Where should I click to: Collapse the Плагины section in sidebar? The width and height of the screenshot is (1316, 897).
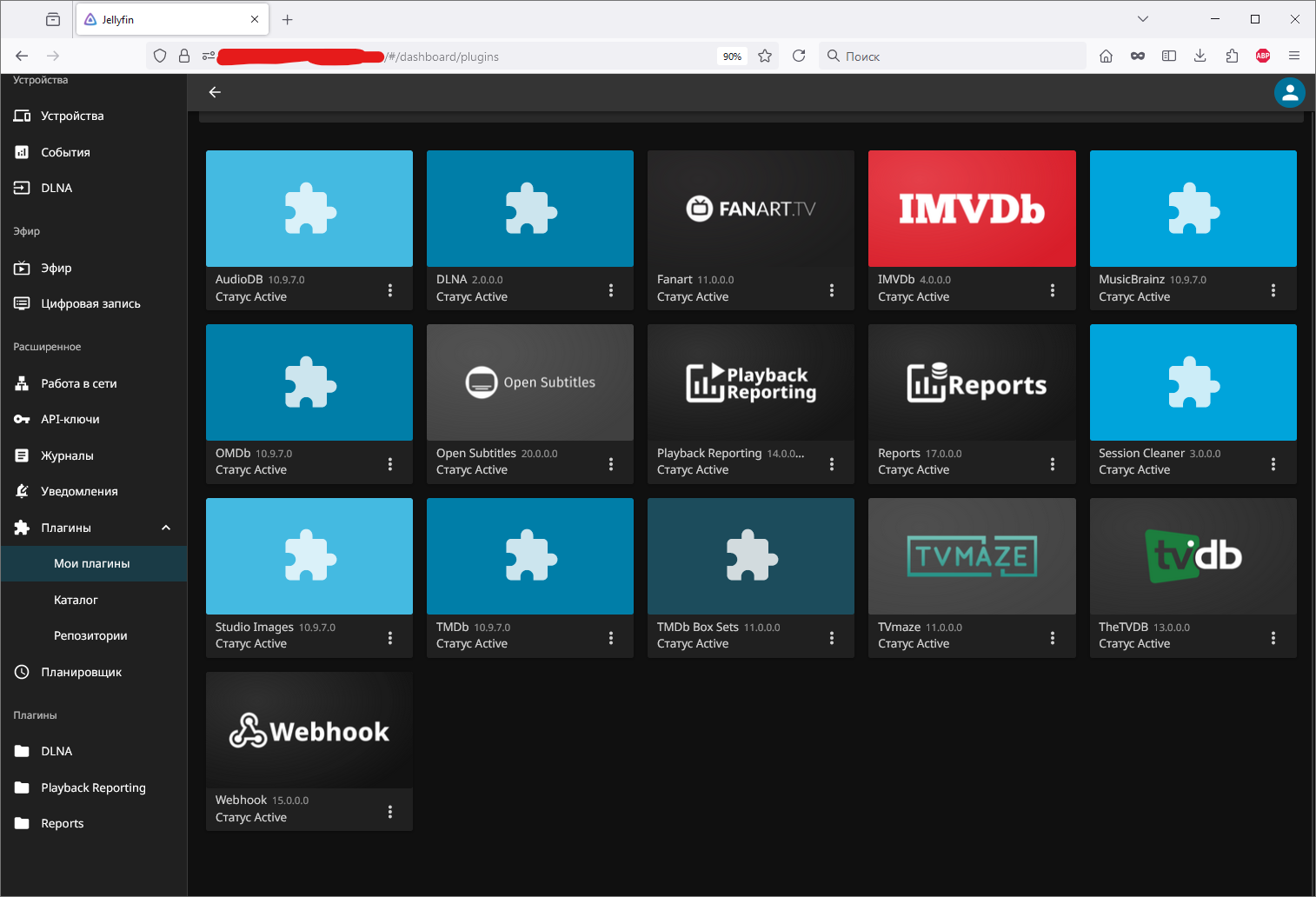(x=166, y=528)
